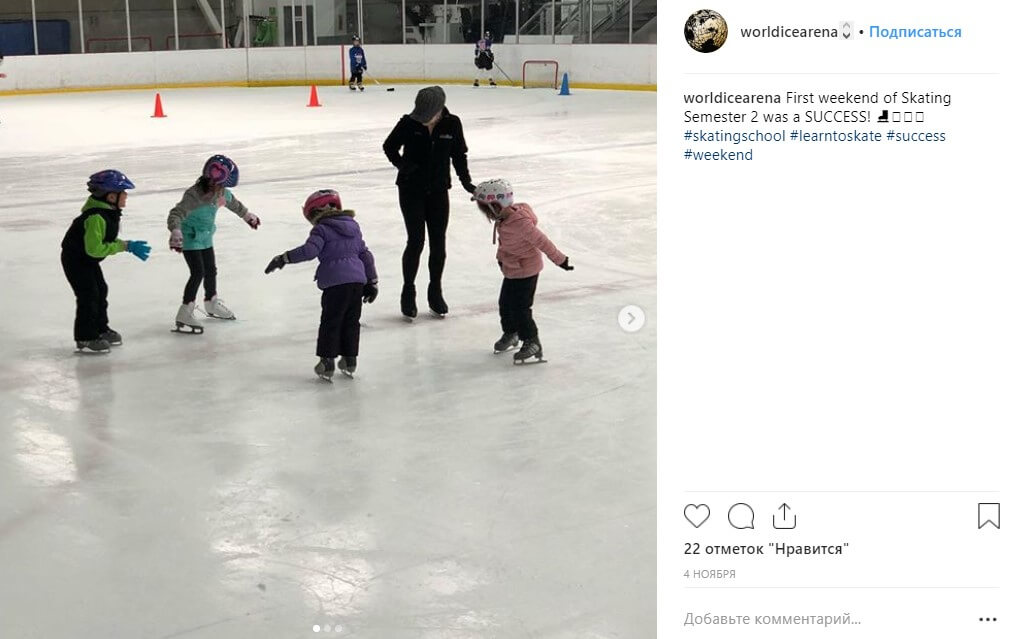The width and height of the screenshot is (1014, 639).
Task: Open more options via three-dots icon
Action: (x=987, y=619)
